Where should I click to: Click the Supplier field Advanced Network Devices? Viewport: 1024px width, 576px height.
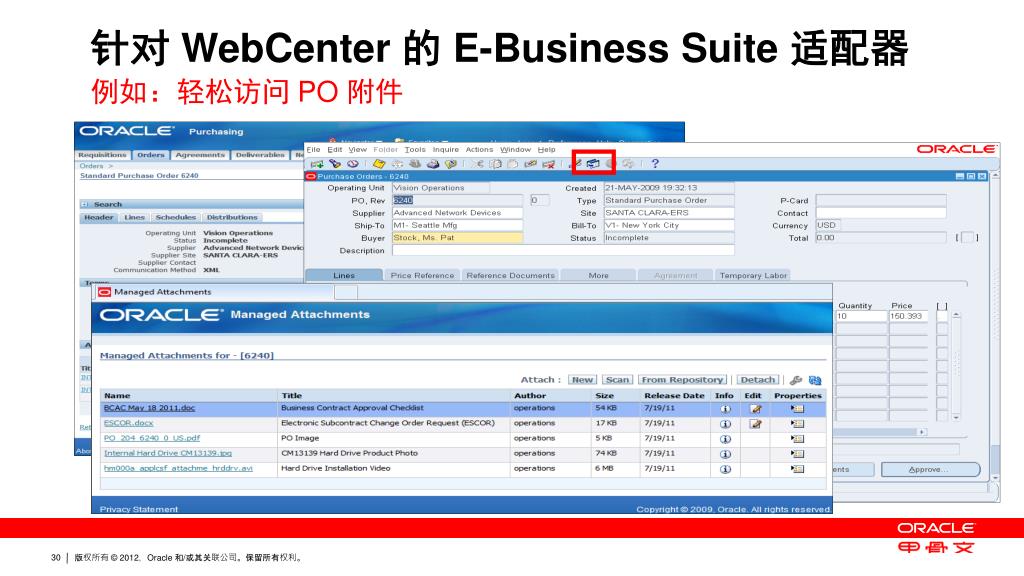(457, 213)
